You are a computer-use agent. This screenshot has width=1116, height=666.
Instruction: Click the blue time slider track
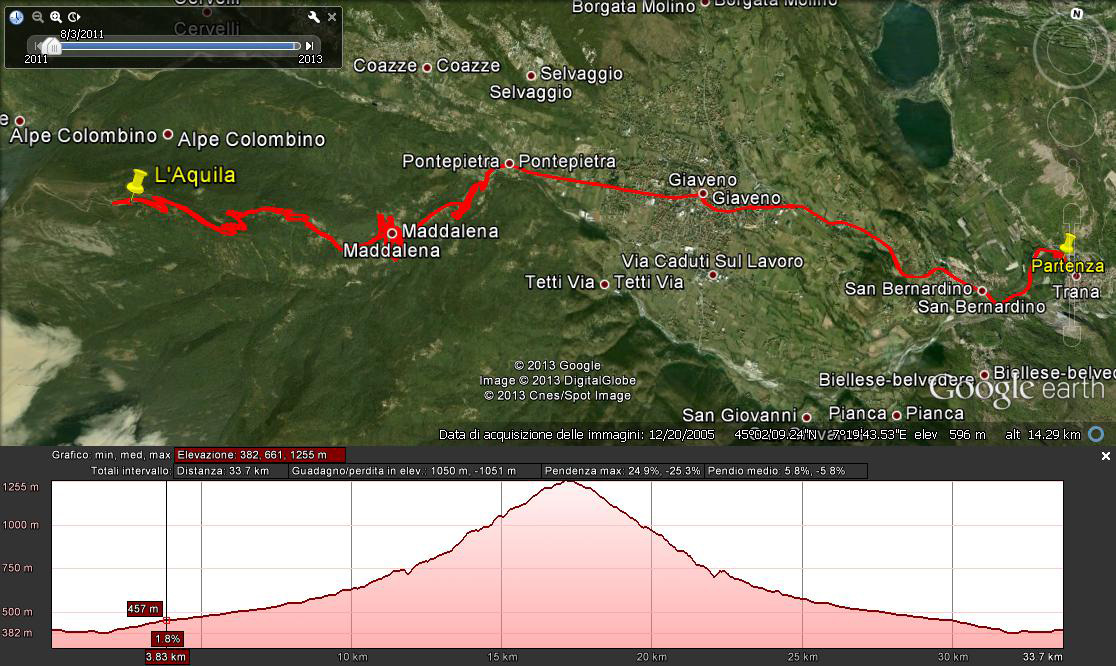click(178, 46)
